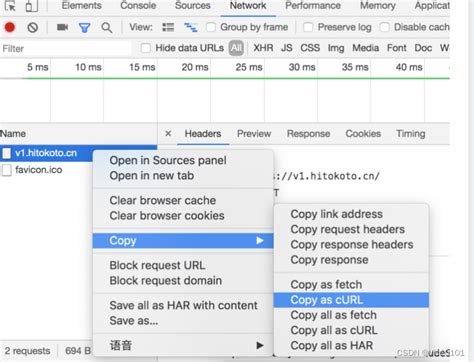The width and height of the screenshot is (474, 362).
Task: Toggle the blue filter funnel icon
Action: 85,27
